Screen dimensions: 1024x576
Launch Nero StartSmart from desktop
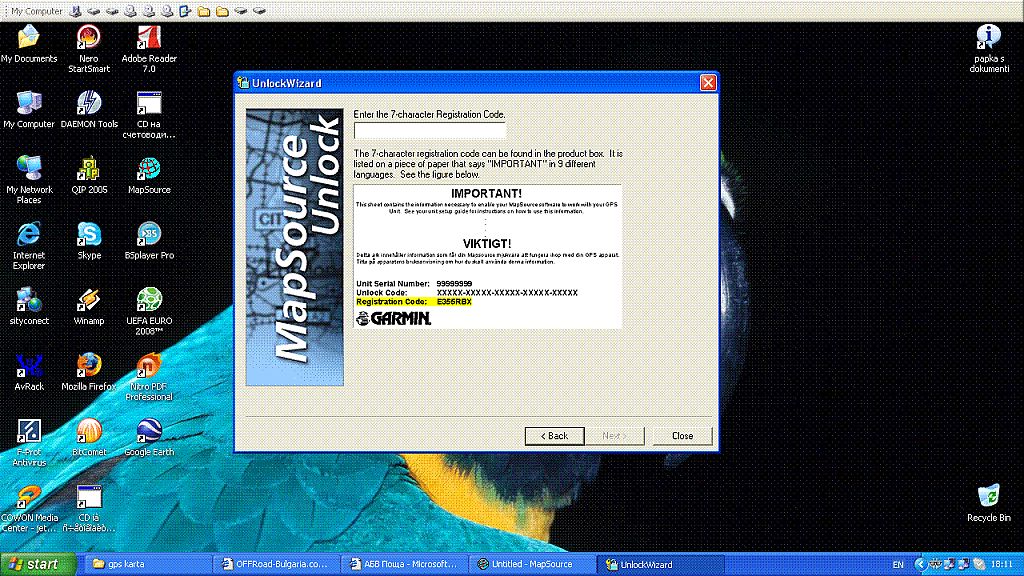(x=89, y=39)
